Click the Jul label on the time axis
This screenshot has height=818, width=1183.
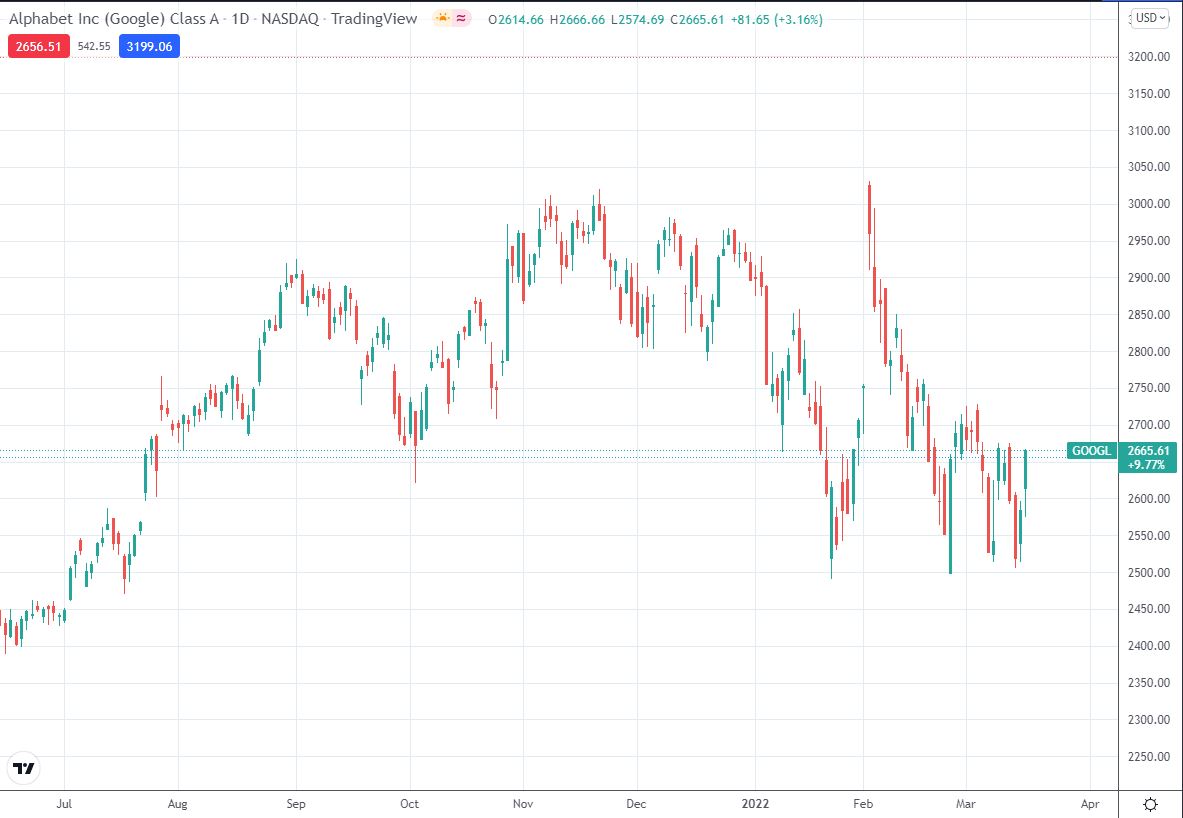(64, 804)
